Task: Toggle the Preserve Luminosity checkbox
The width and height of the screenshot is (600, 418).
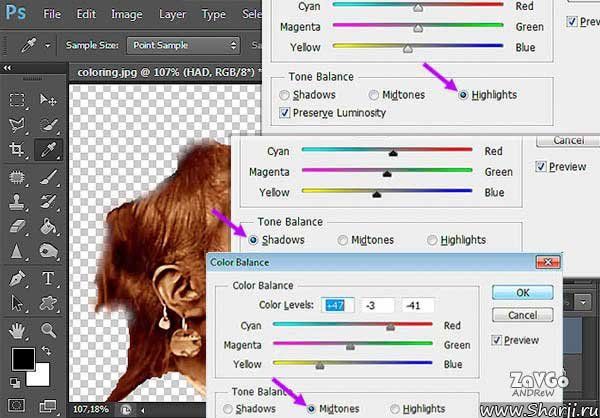Action: 286,113
